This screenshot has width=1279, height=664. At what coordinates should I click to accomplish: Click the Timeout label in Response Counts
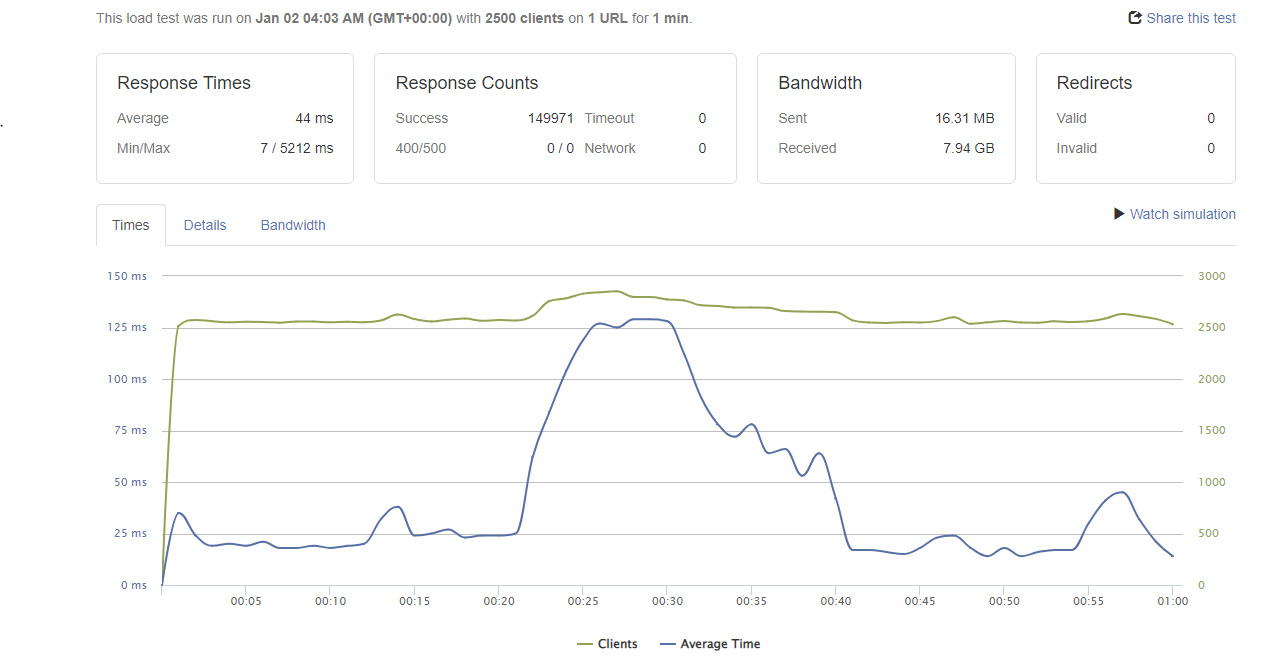[x=609, y=118]
